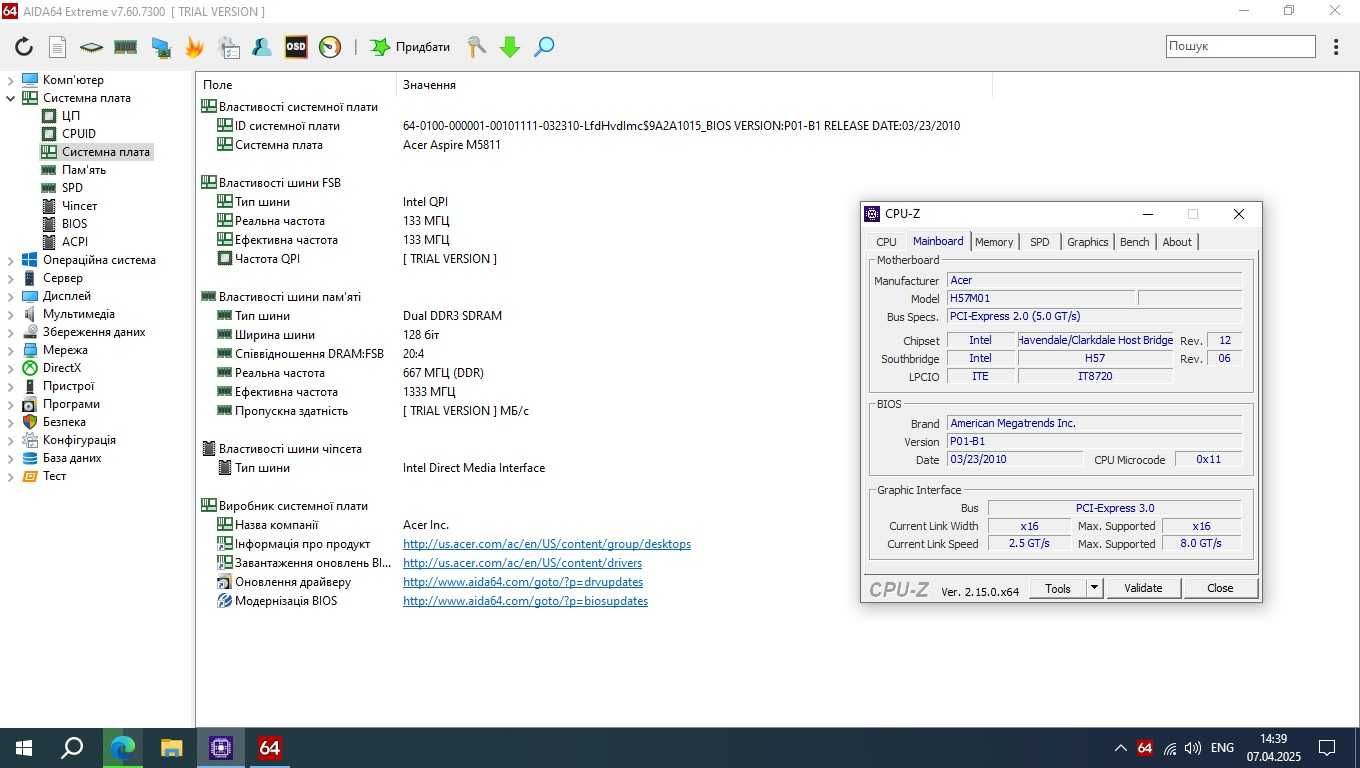Click the Значення column header
The width and height of the screenshot is (1360, 768).
click(694, 85)
